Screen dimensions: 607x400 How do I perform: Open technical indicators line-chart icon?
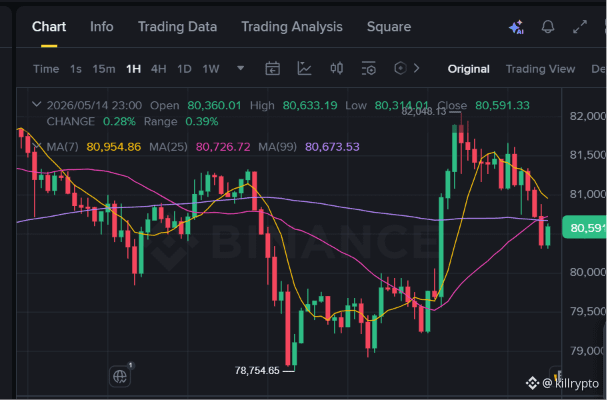(304, 69)
